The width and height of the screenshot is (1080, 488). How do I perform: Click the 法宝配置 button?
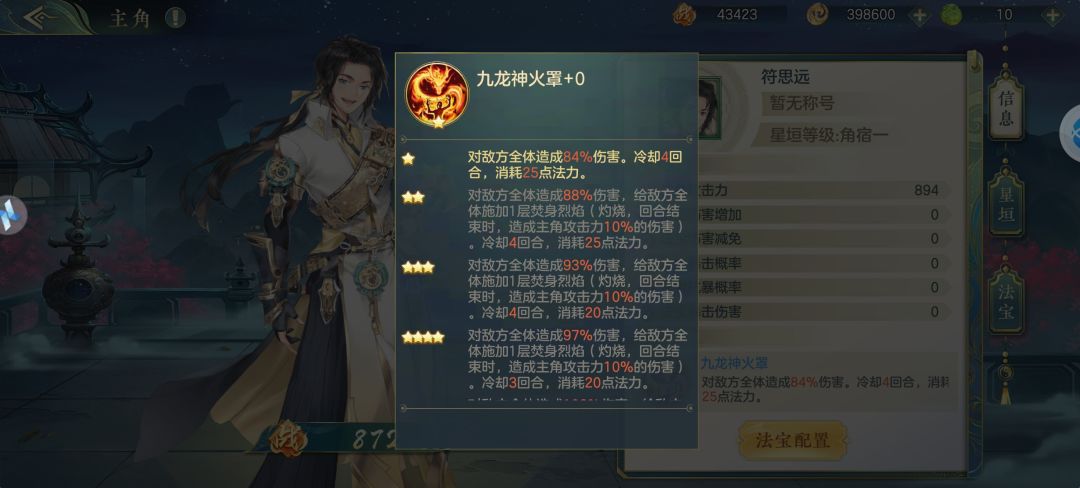793,441
